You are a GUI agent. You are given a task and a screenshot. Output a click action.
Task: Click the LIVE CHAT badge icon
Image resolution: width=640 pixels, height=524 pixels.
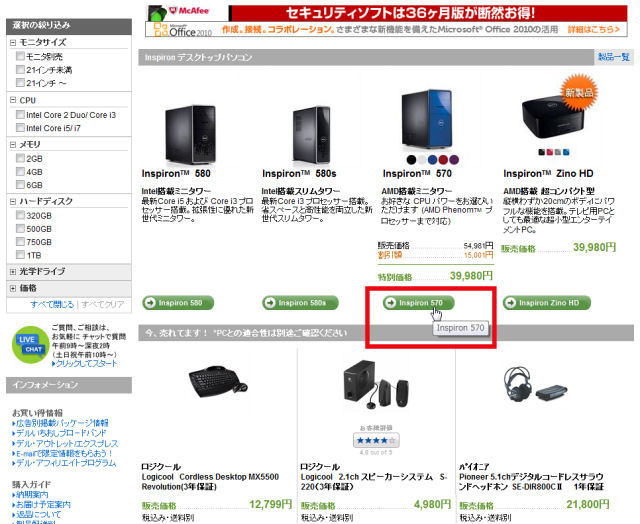[x=31, y=344]
